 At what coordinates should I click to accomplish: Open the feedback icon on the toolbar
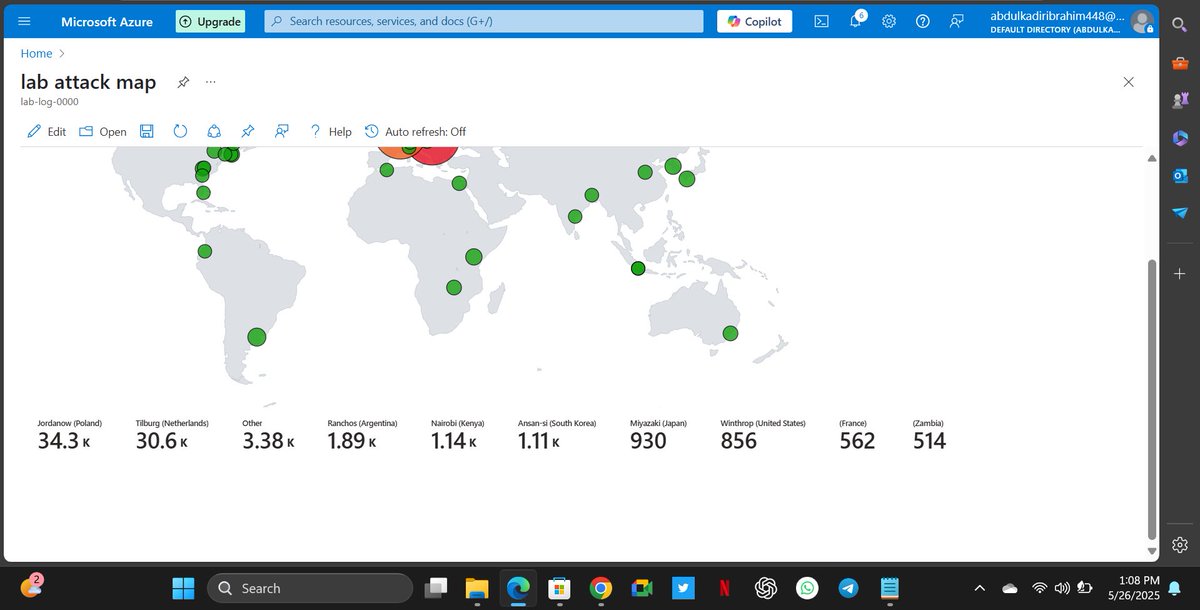[x=281, y=131]
